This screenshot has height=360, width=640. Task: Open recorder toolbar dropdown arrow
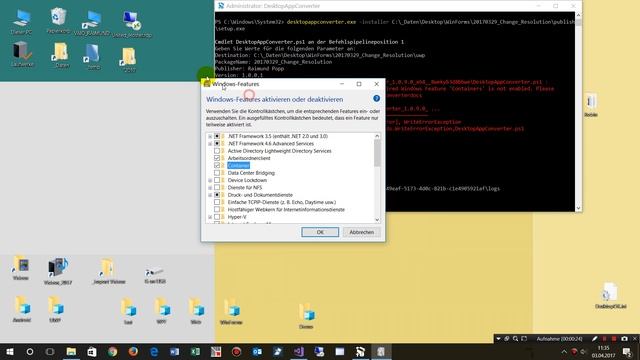[x=498, y=339]
